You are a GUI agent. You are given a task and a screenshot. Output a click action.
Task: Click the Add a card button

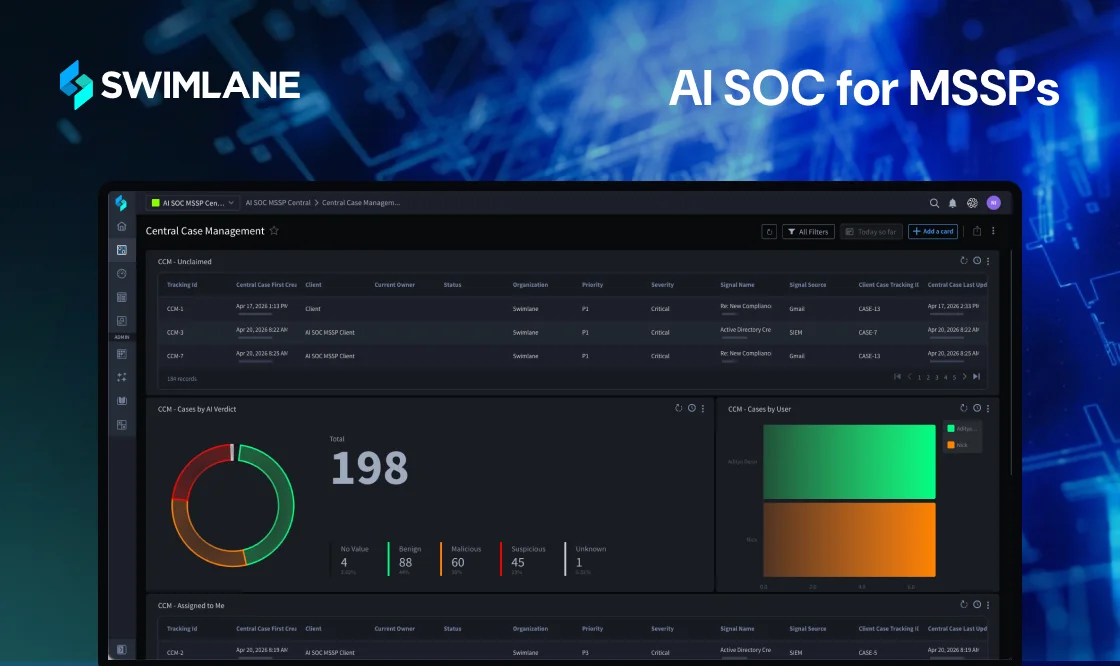point(933,232)
